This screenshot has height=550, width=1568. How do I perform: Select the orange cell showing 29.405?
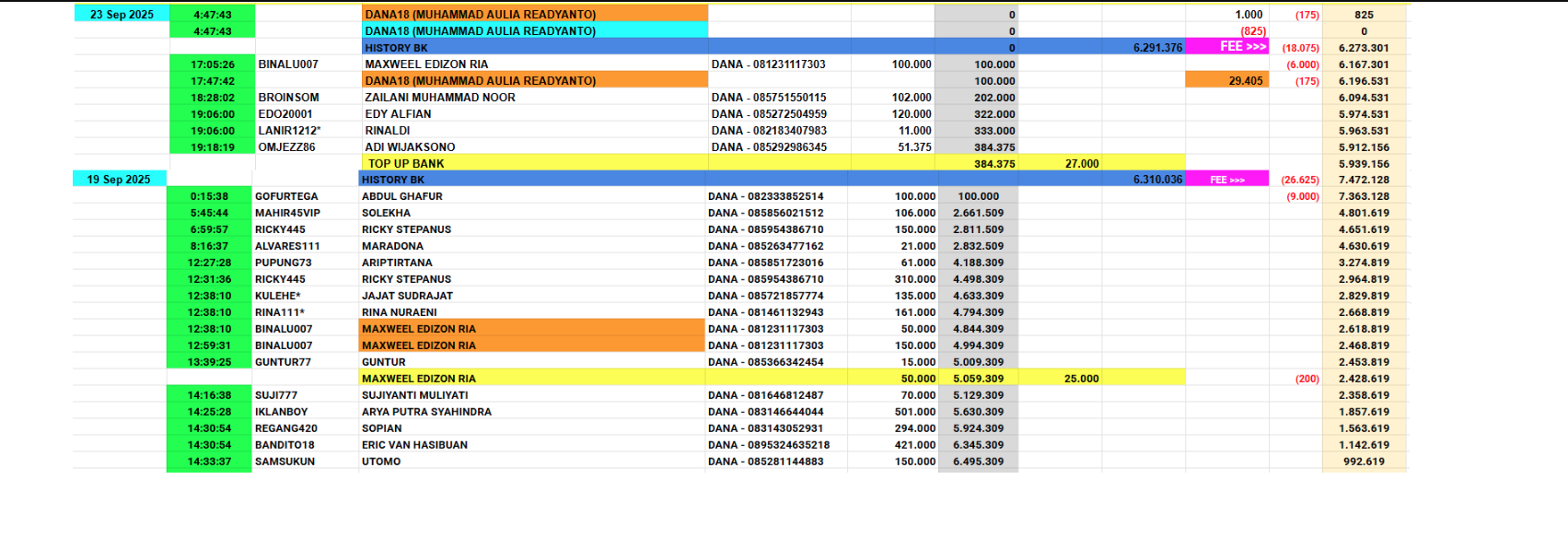[1226, 81]
